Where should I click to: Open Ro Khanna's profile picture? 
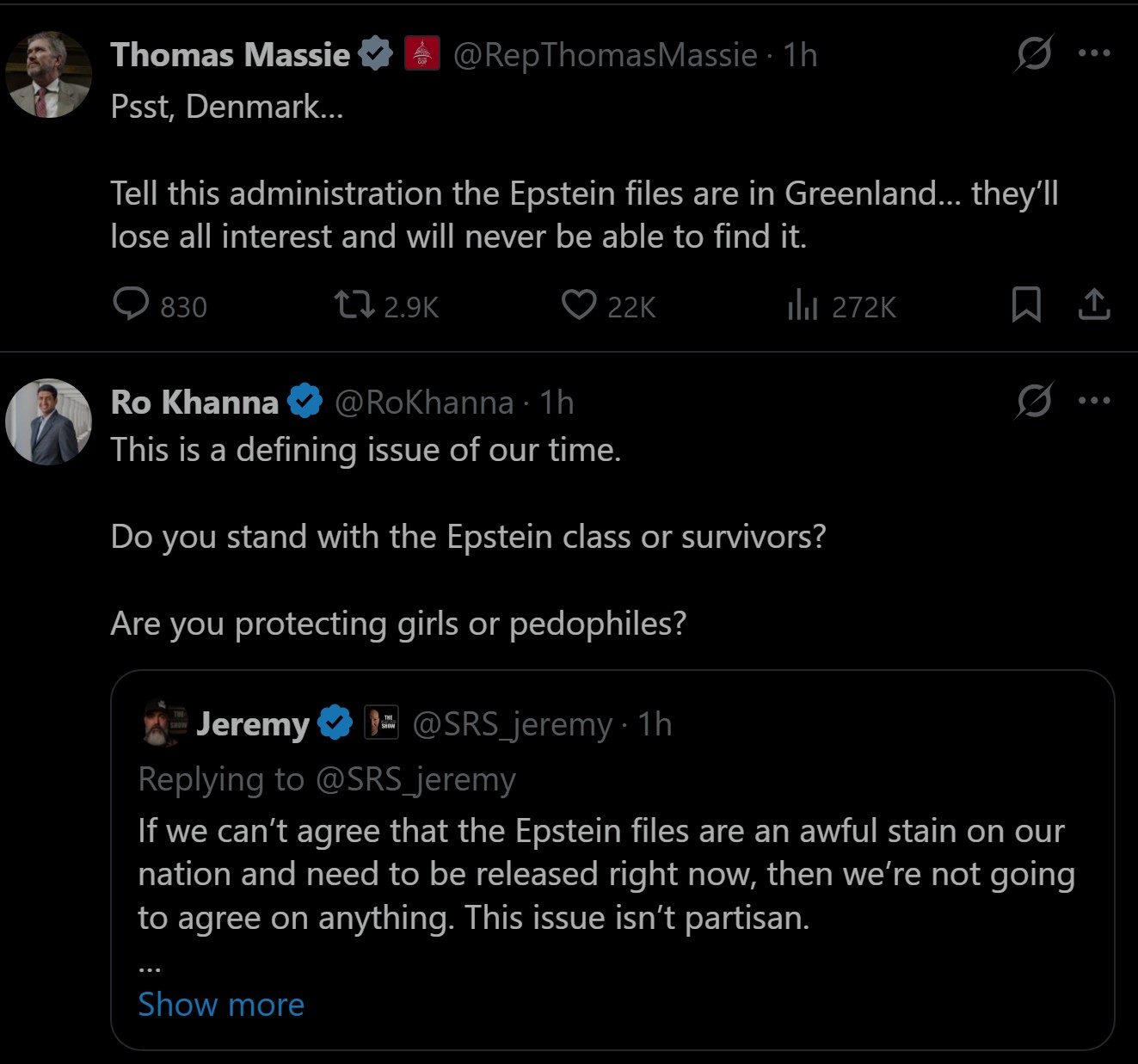pyautogui.click(x=48, y=421)
